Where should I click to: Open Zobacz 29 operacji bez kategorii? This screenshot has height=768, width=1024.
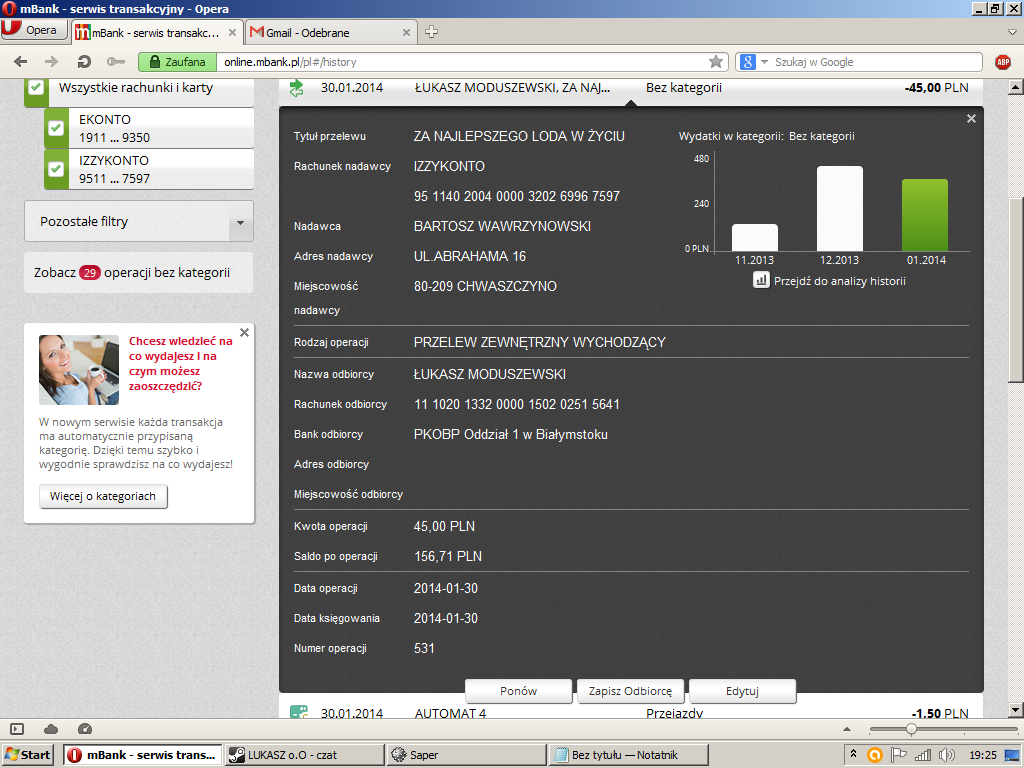[x=138, y=272]
